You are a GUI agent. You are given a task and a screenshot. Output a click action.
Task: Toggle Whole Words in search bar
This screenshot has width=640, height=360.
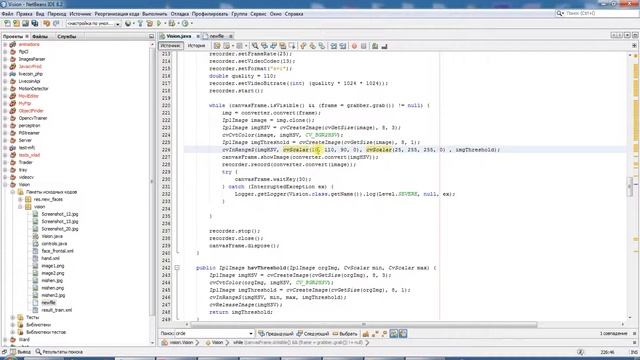click(x=375, y=334)
